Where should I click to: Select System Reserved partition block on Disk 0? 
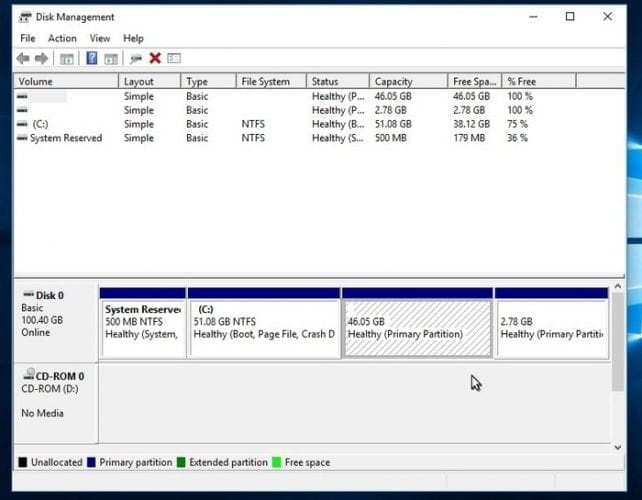(x=142, y=324)
